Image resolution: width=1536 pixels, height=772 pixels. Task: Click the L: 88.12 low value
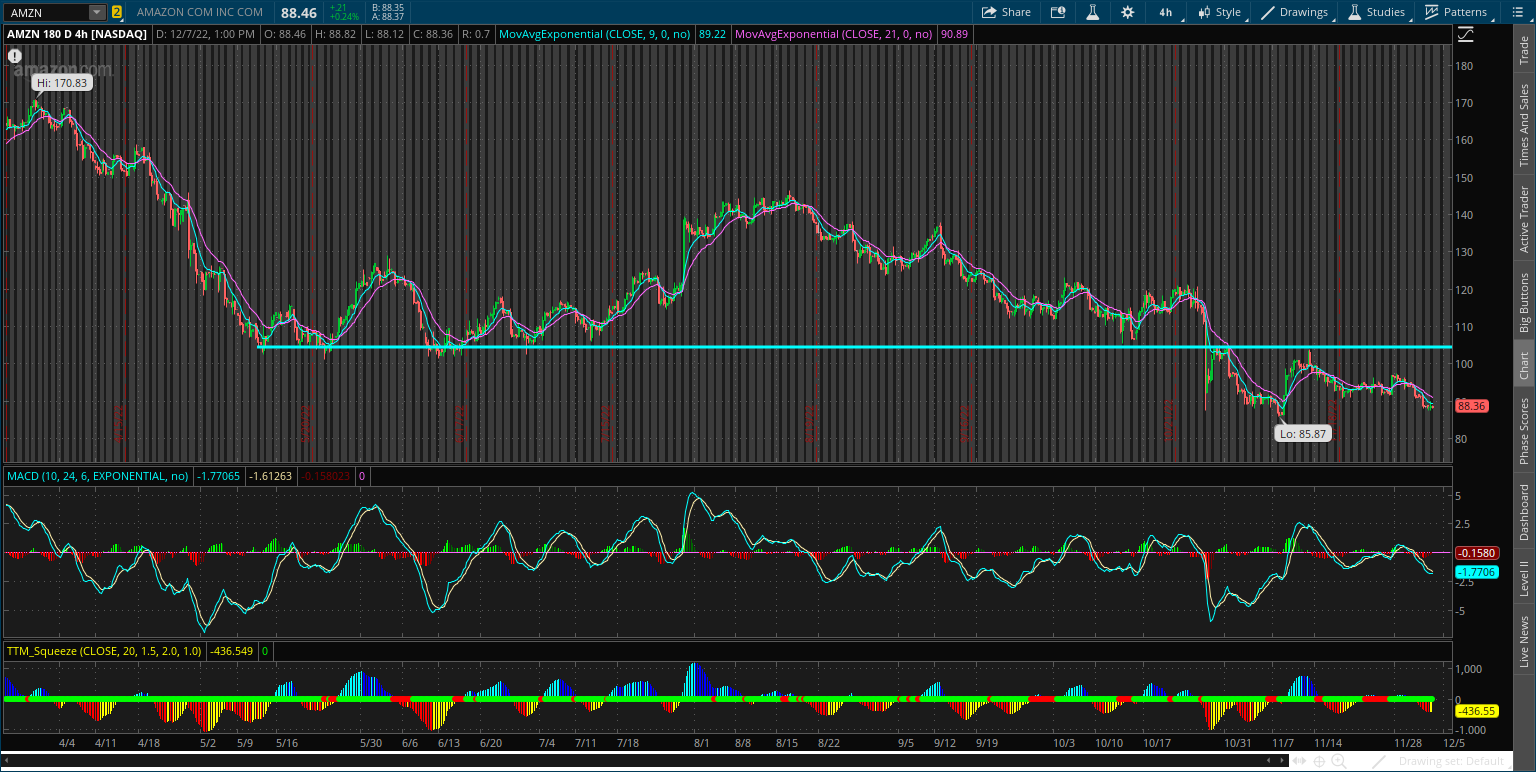pyautogui.click(x=384, y=34)
